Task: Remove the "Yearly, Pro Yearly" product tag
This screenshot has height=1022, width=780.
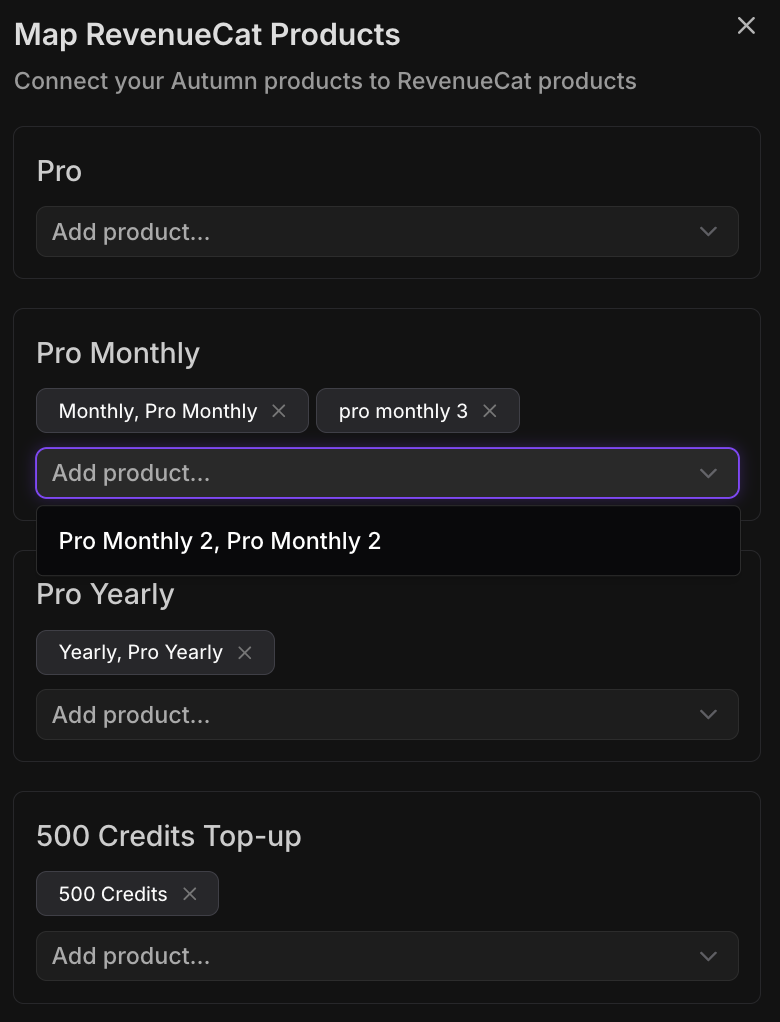Action: click(244, 652)
